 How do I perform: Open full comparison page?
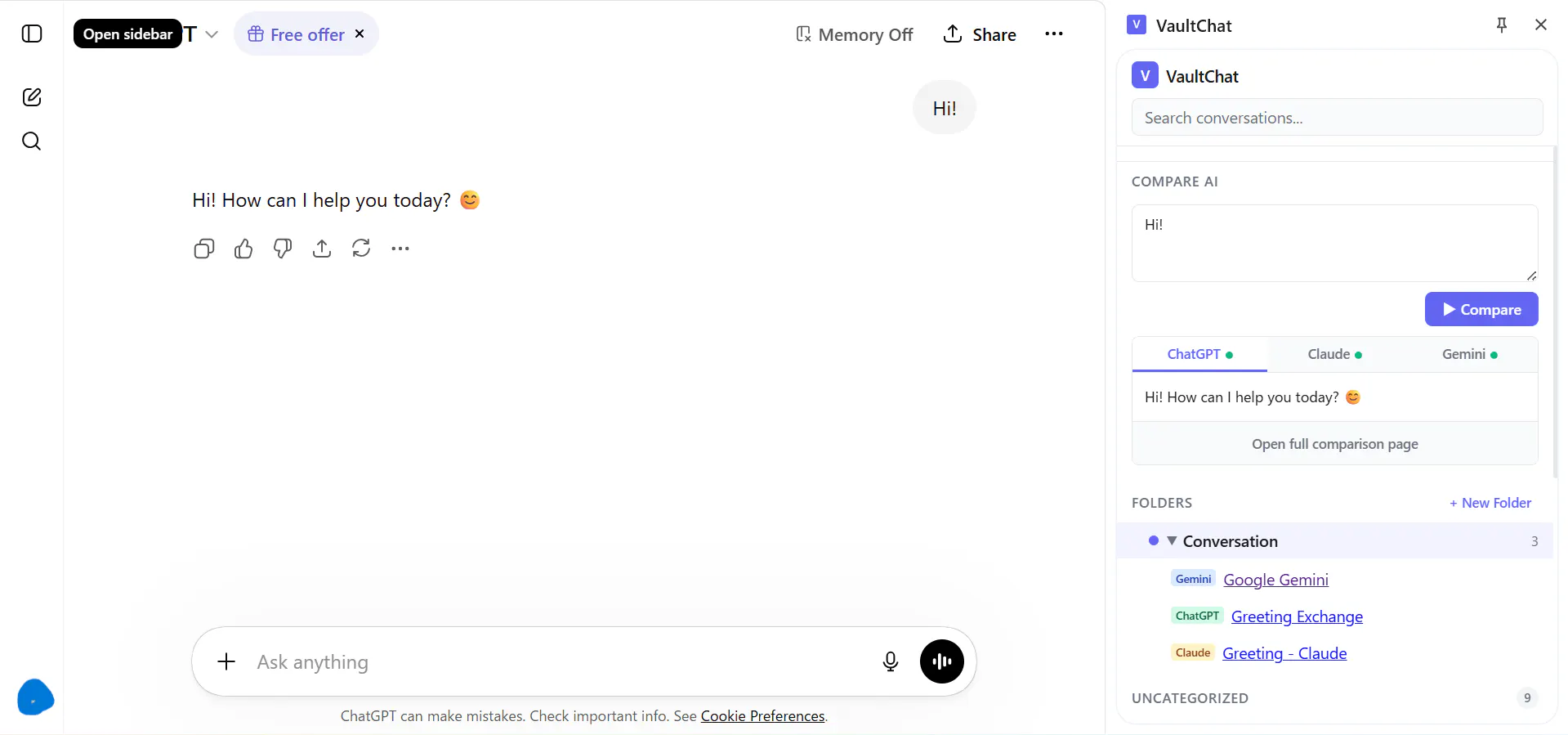click(1334, 444)
